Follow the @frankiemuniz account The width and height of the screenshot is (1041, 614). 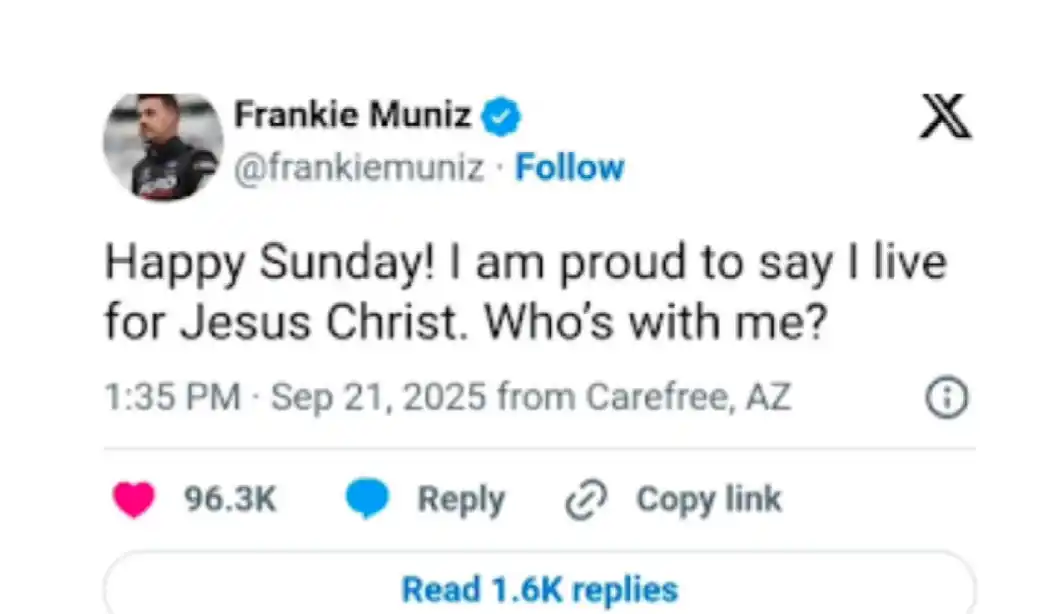coord(569,168)
